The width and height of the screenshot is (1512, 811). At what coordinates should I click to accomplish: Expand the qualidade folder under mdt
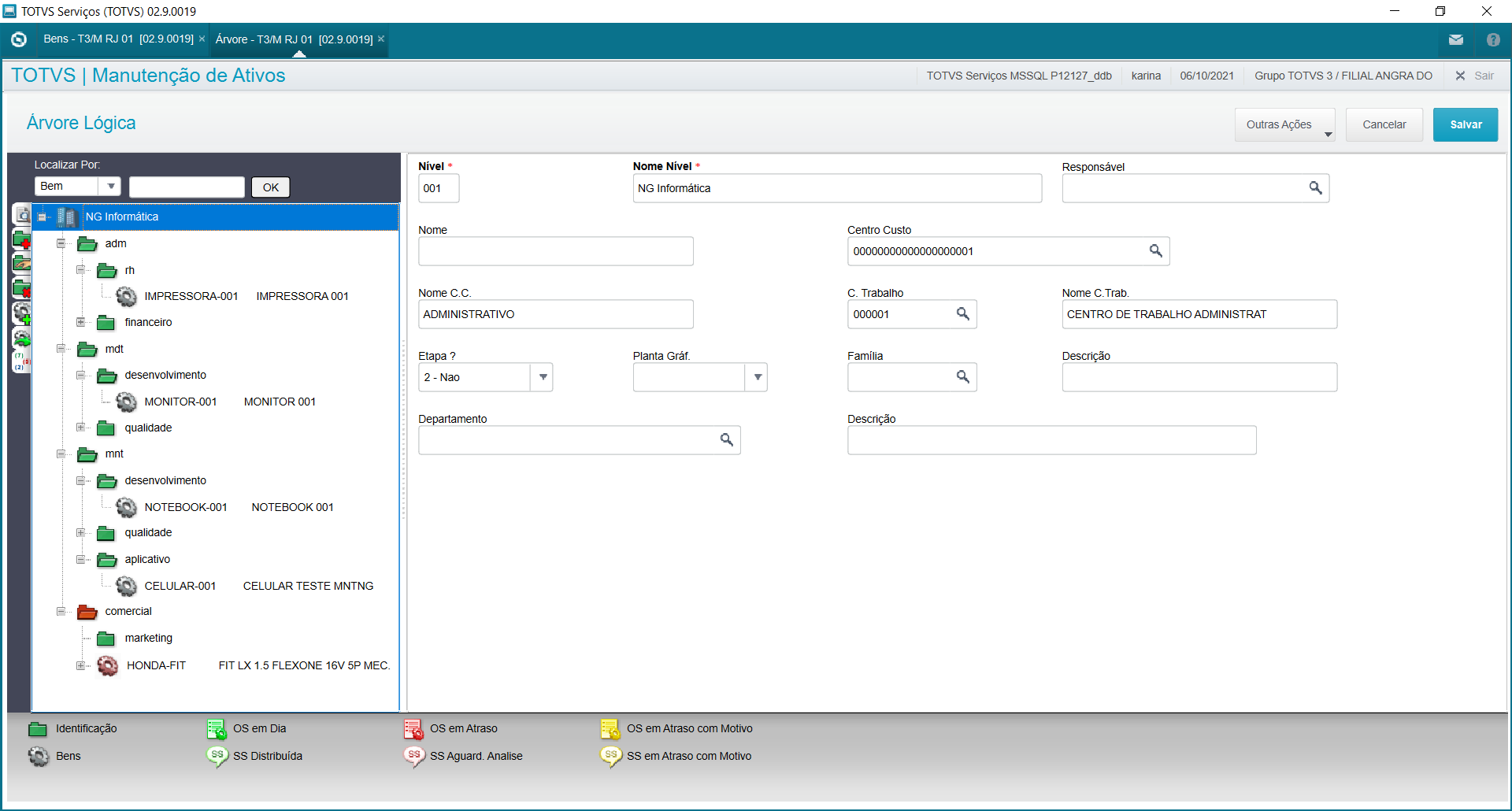point(80,428)
